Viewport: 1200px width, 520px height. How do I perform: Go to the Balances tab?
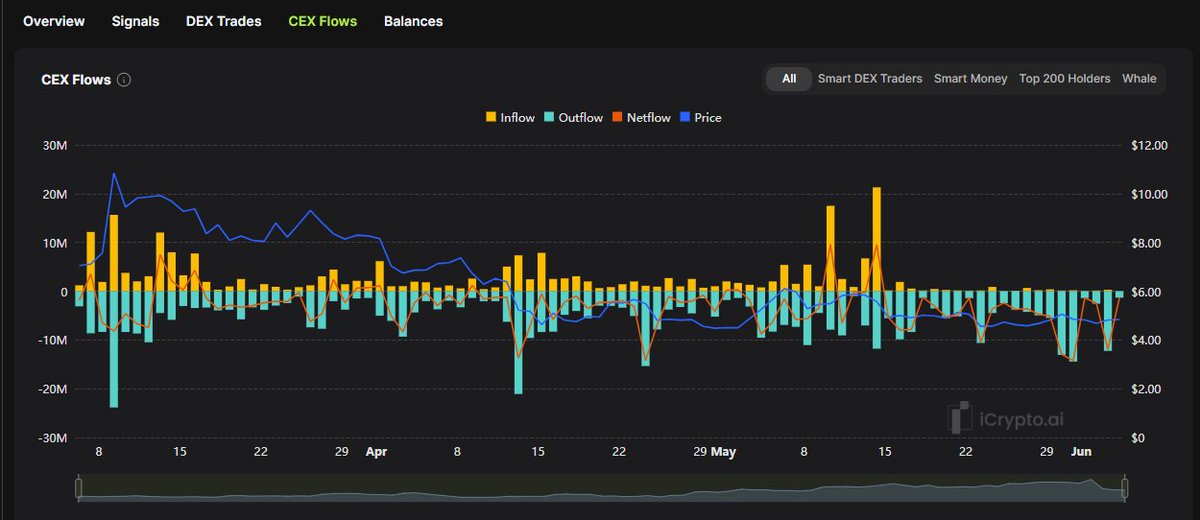coord(413,21)
